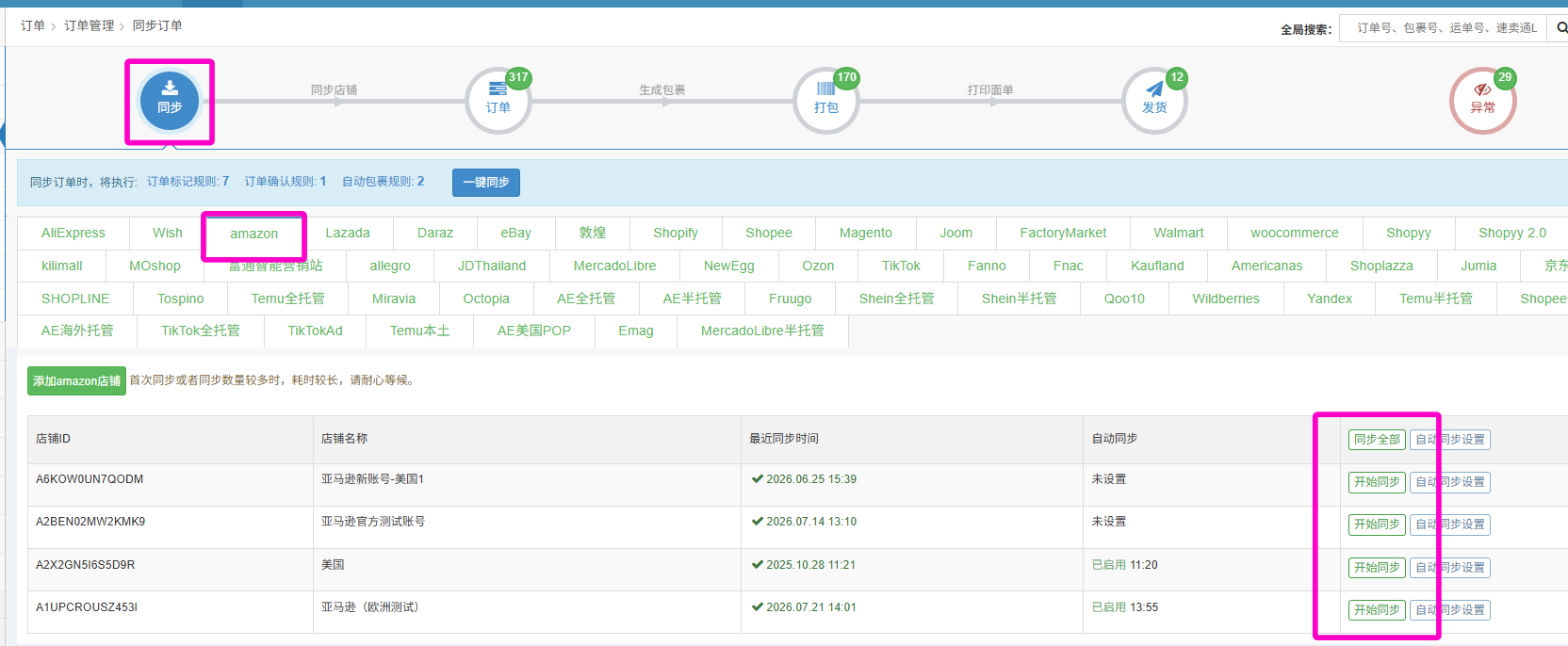1568x646 pixels.
Task: Start sync for store A2BEN02MW2KMK9
Action: (1377, 524)
